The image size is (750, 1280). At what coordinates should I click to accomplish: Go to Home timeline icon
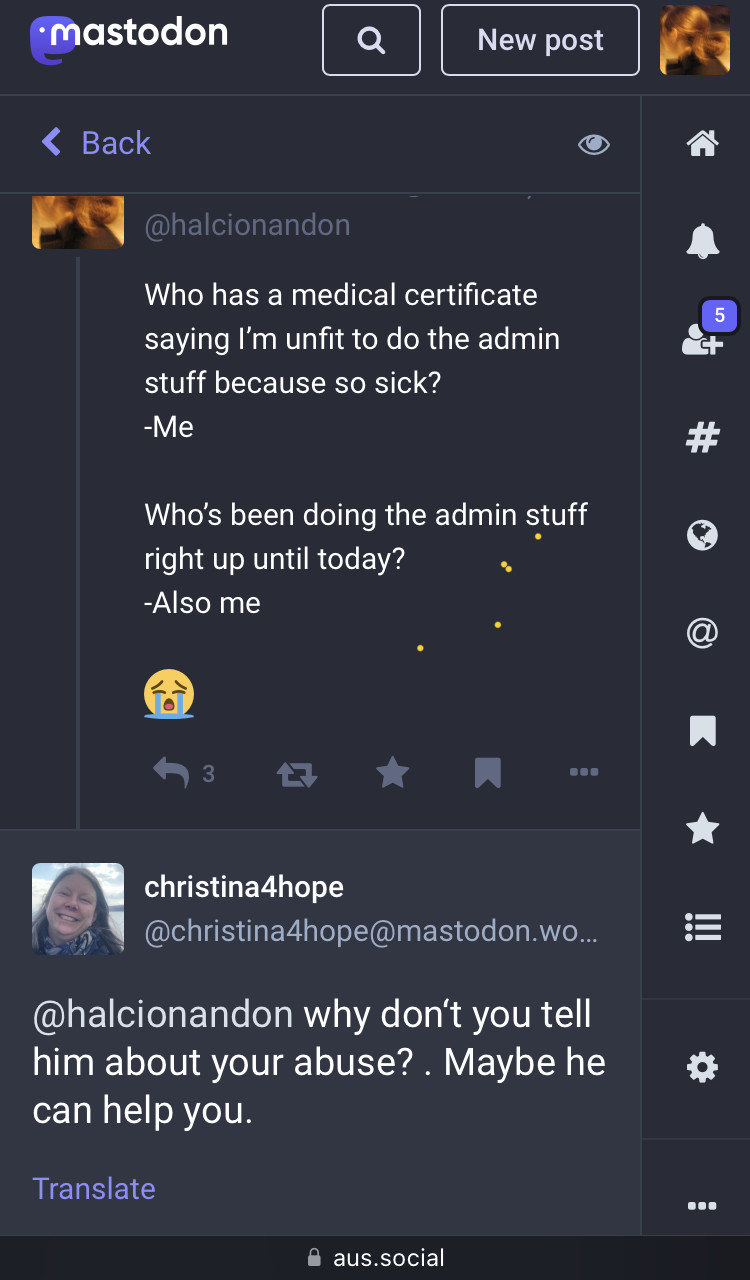coord(702,144)
